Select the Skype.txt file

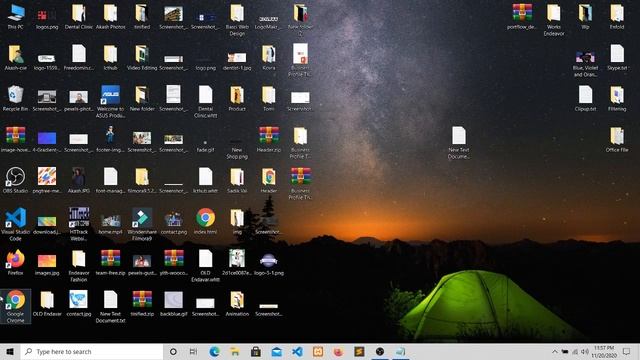(617, 58)
